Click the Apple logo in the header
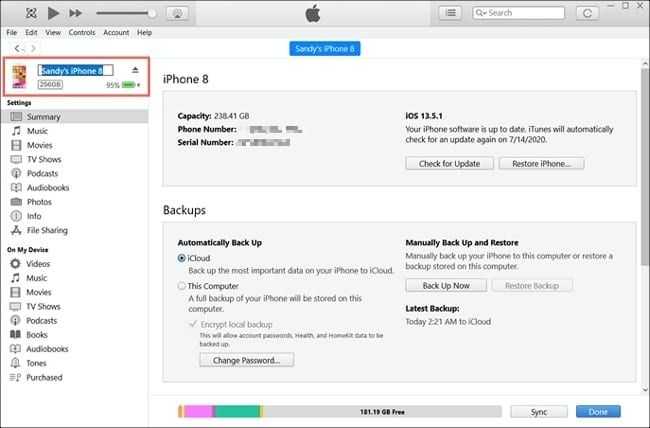 (313, 13)
